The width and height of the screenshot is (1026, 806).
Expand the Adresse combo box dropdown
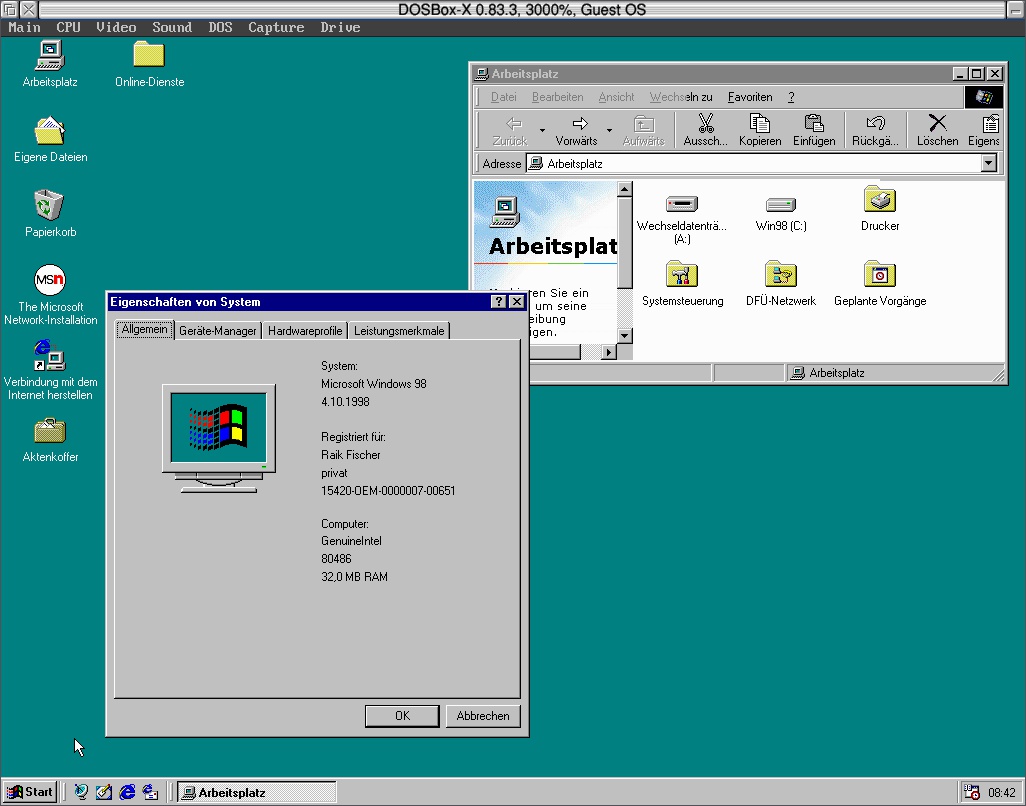coord(989,163)
